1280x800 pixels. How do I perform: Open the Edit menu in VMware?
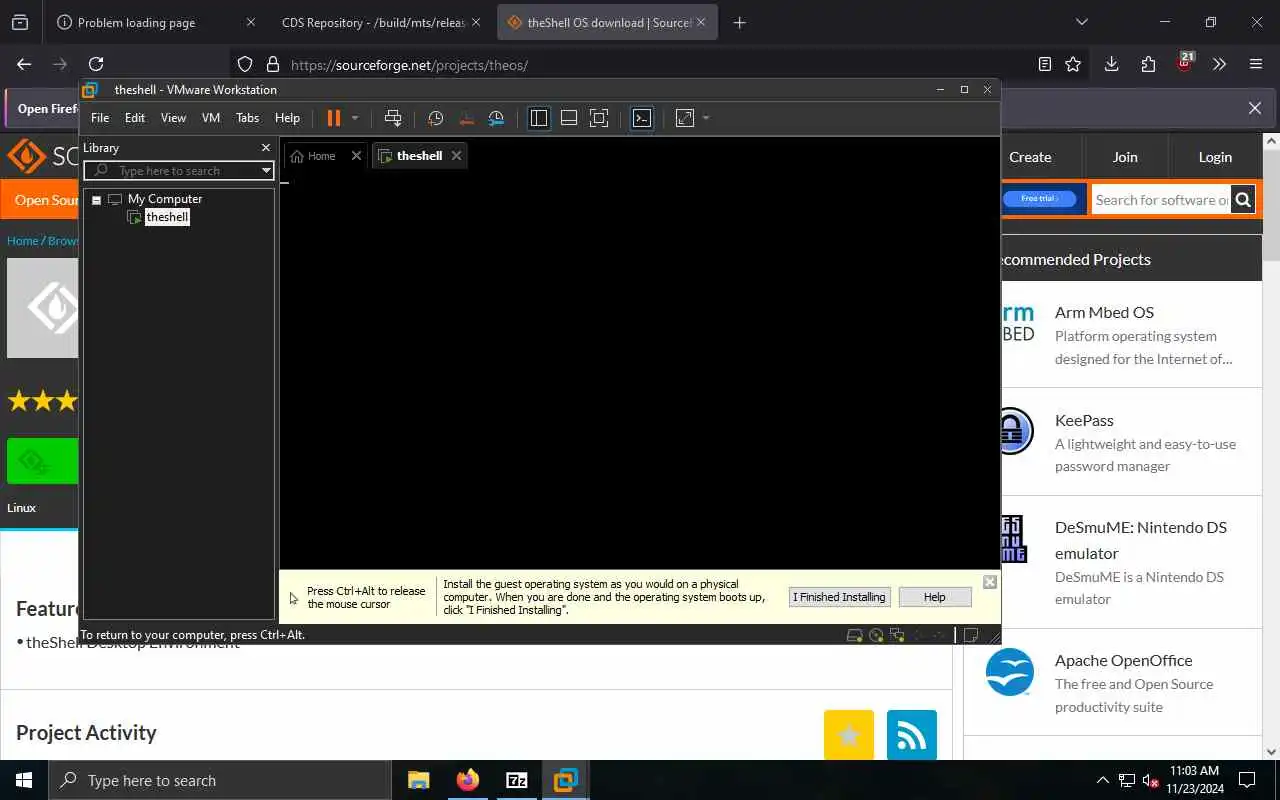(x=135, y=118)
